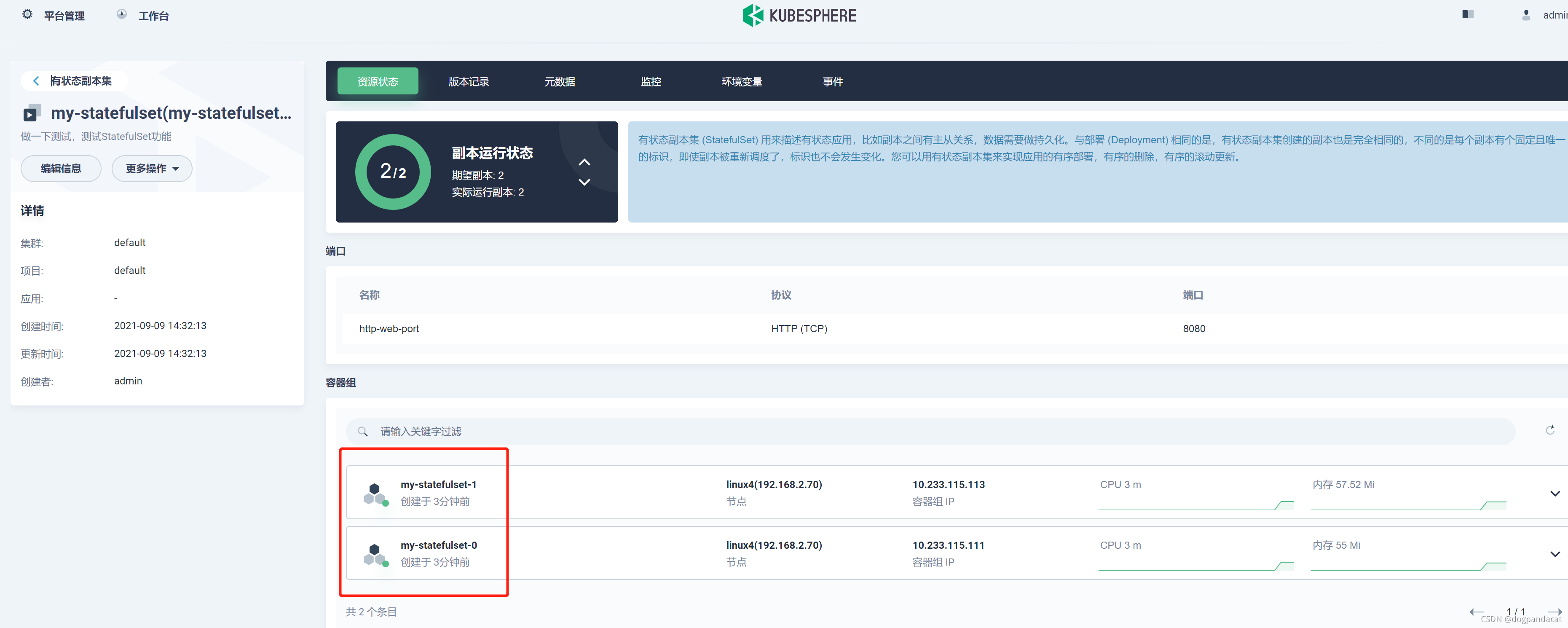Decrease replica count with the down arrow

coord(584,182)
